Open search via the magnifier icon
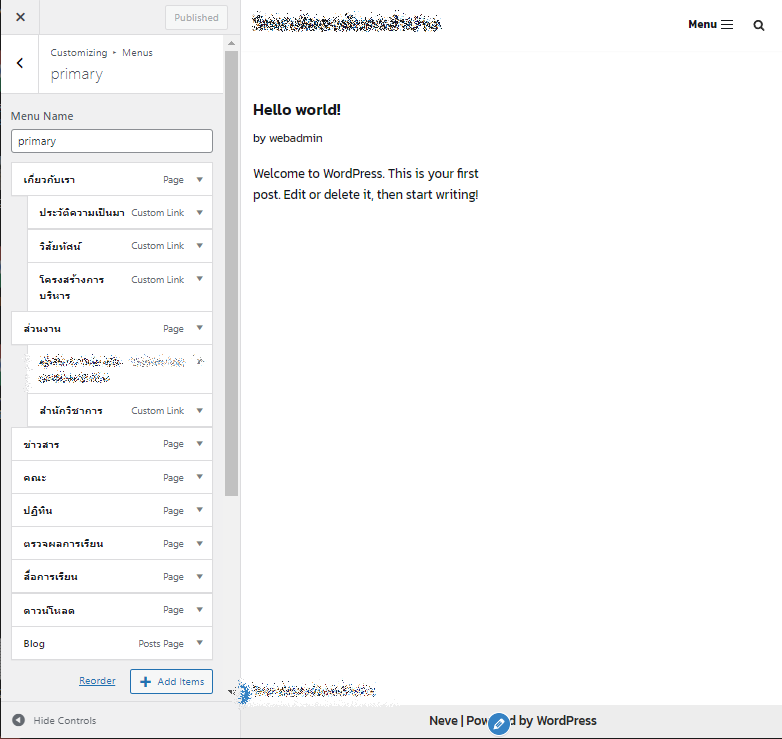 (x=758, y=25)
